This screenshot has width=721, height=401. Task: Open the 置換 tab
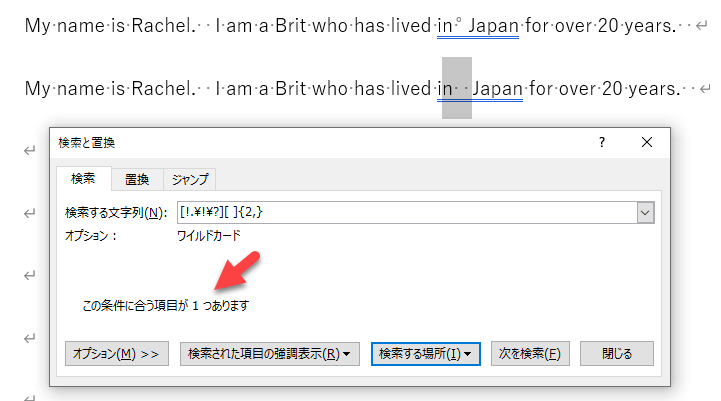pos(137,179)
